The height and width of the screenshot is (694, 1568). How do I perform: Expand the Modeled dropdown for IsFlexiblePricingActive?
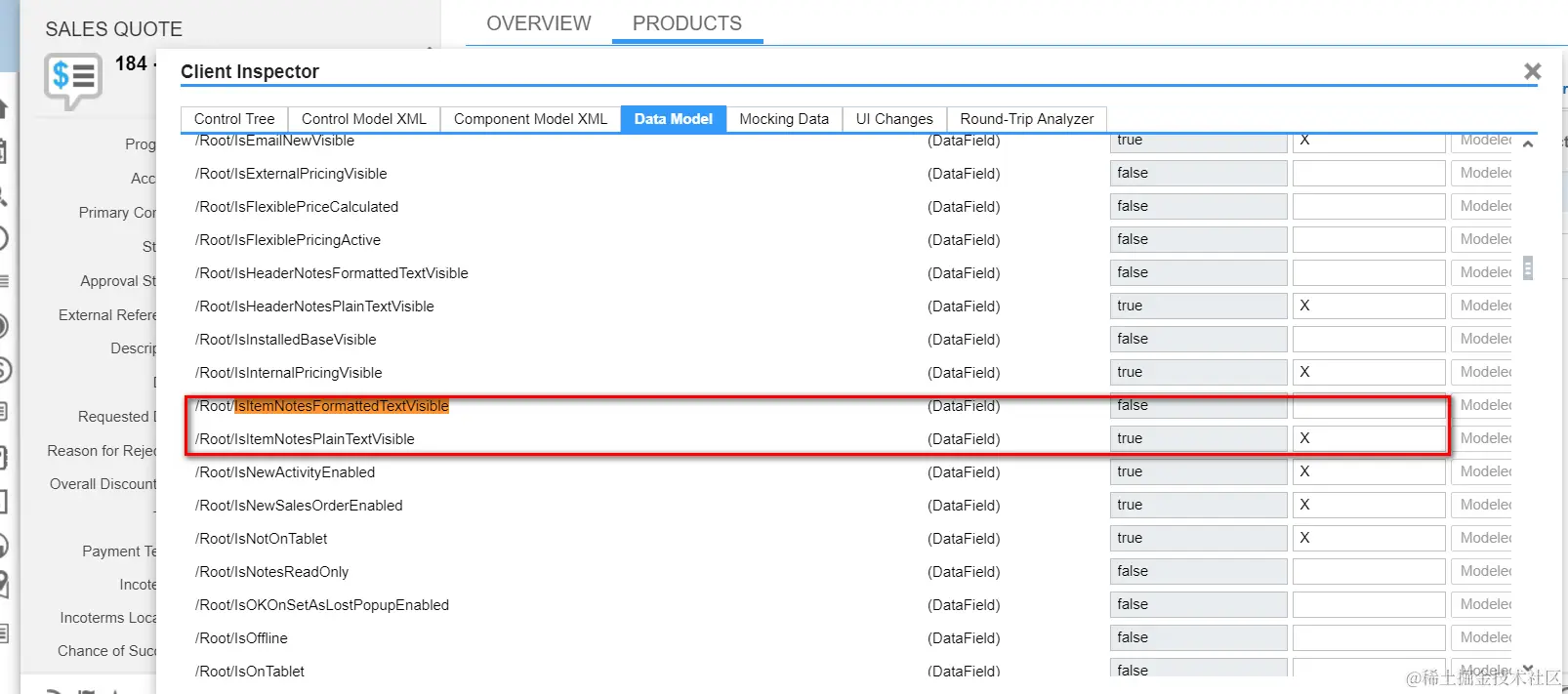[x=1485, y=239]
